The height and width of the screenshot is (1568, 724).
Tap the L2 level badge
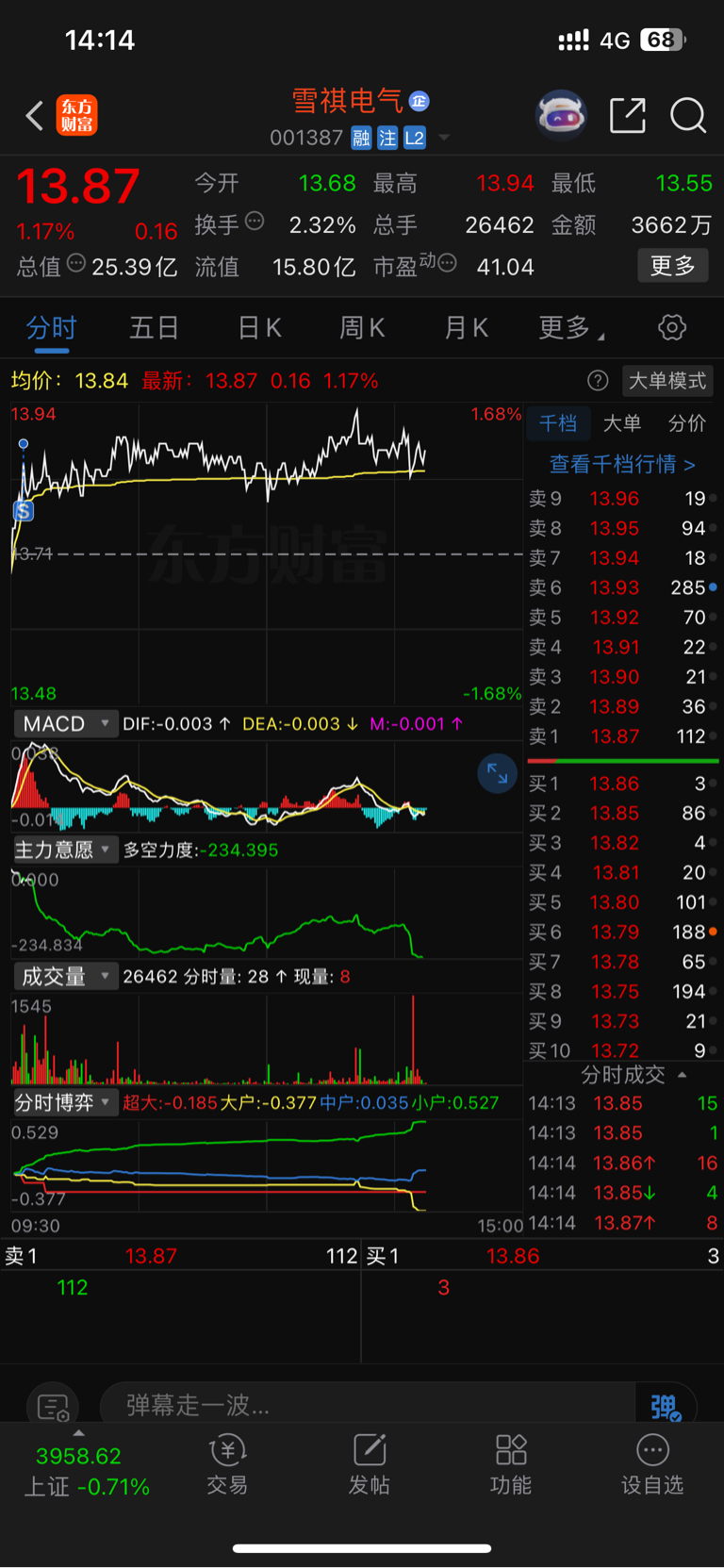(415, 139)
